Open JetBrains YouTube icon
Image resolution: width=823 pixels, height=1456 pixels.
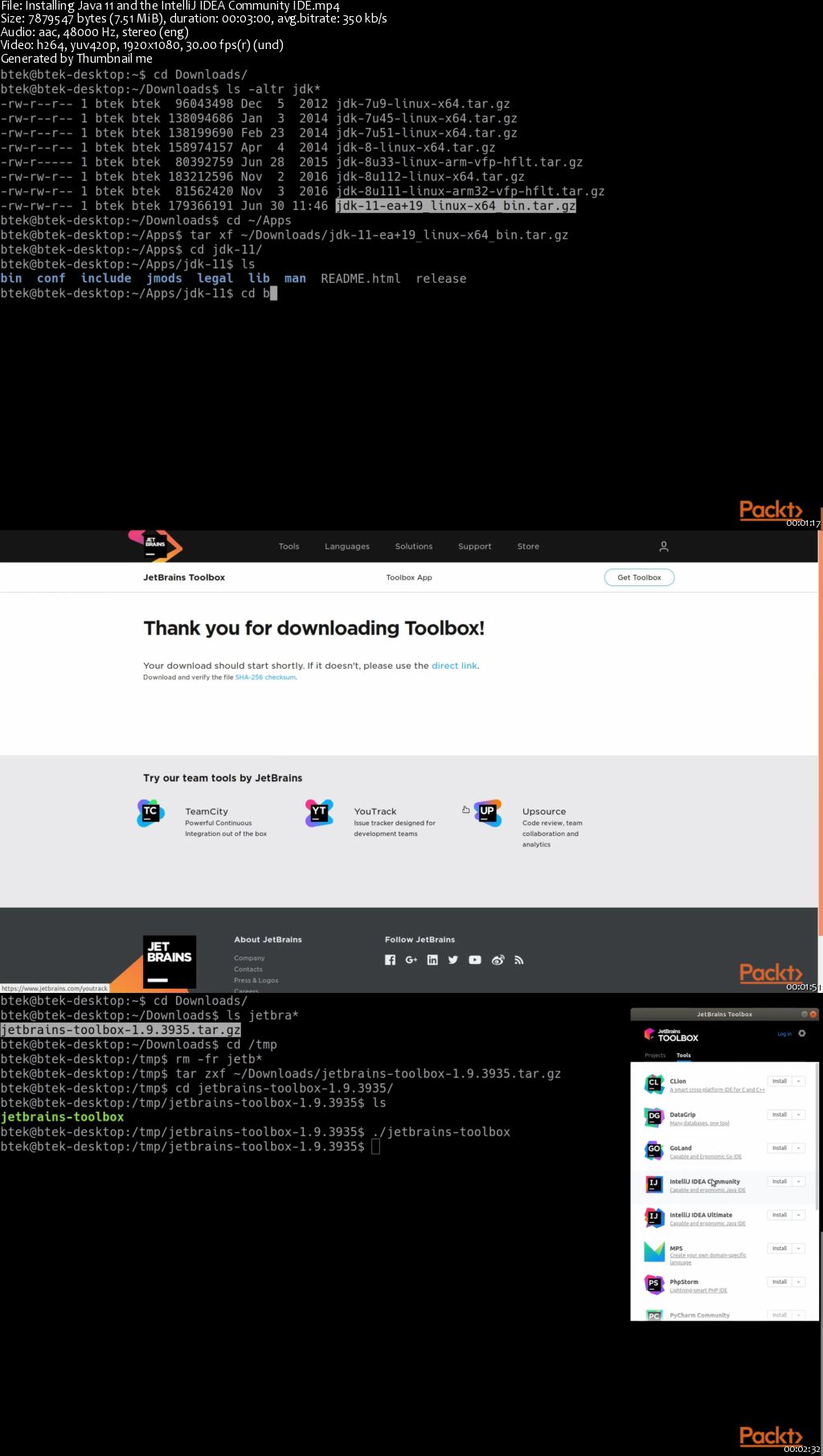475,960
